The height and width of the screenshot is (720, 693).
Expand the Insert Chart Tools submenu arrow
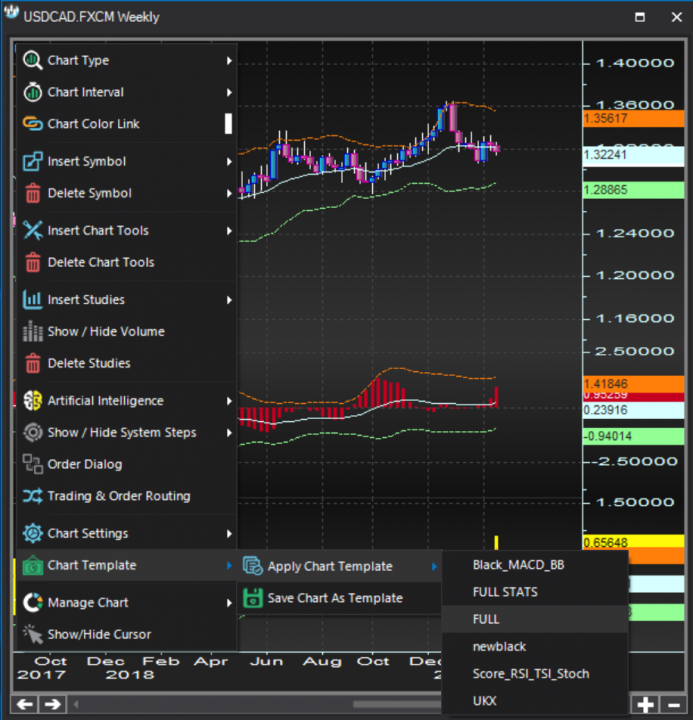[x=229, y=231]
